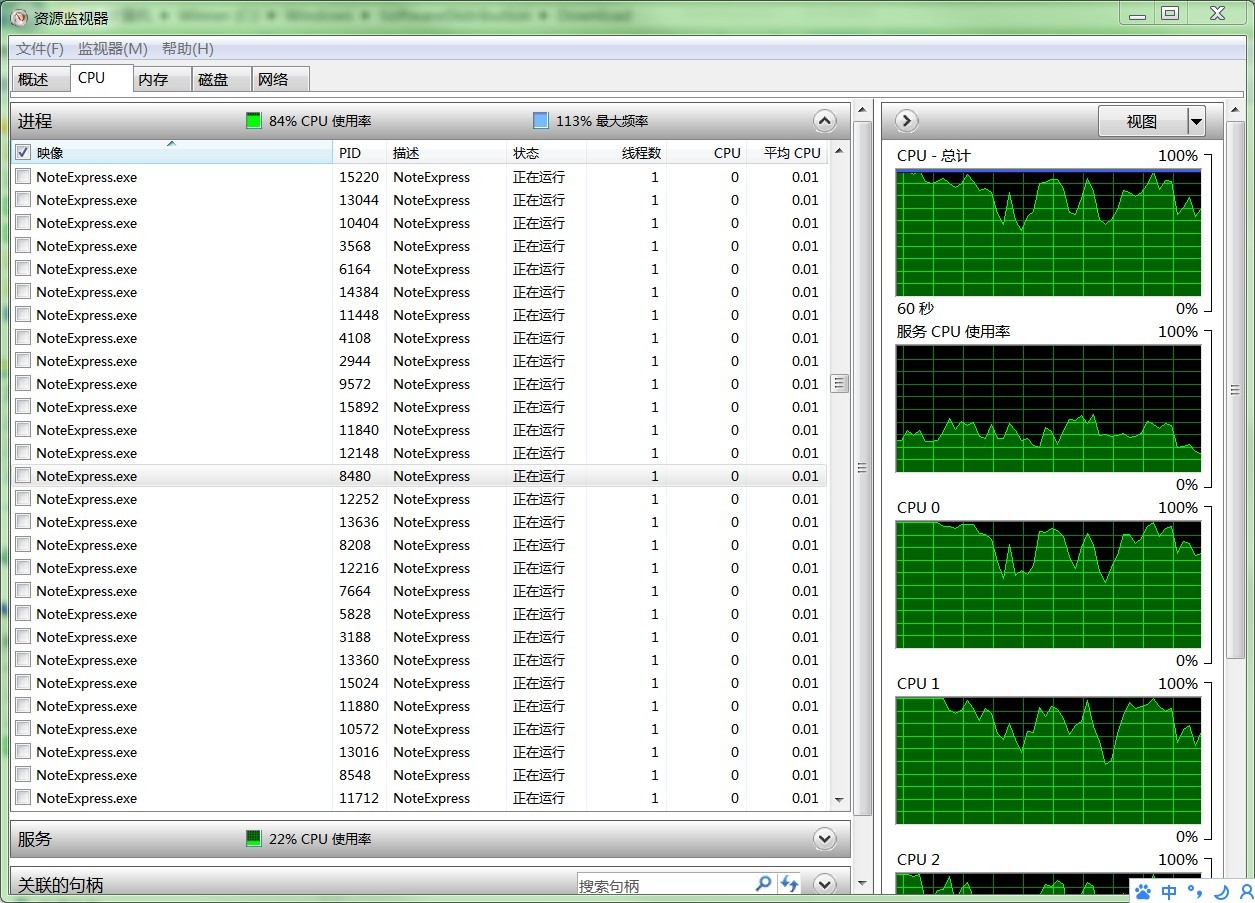
Task: Click the 中 language mode icon
Action: [1169, 891]
